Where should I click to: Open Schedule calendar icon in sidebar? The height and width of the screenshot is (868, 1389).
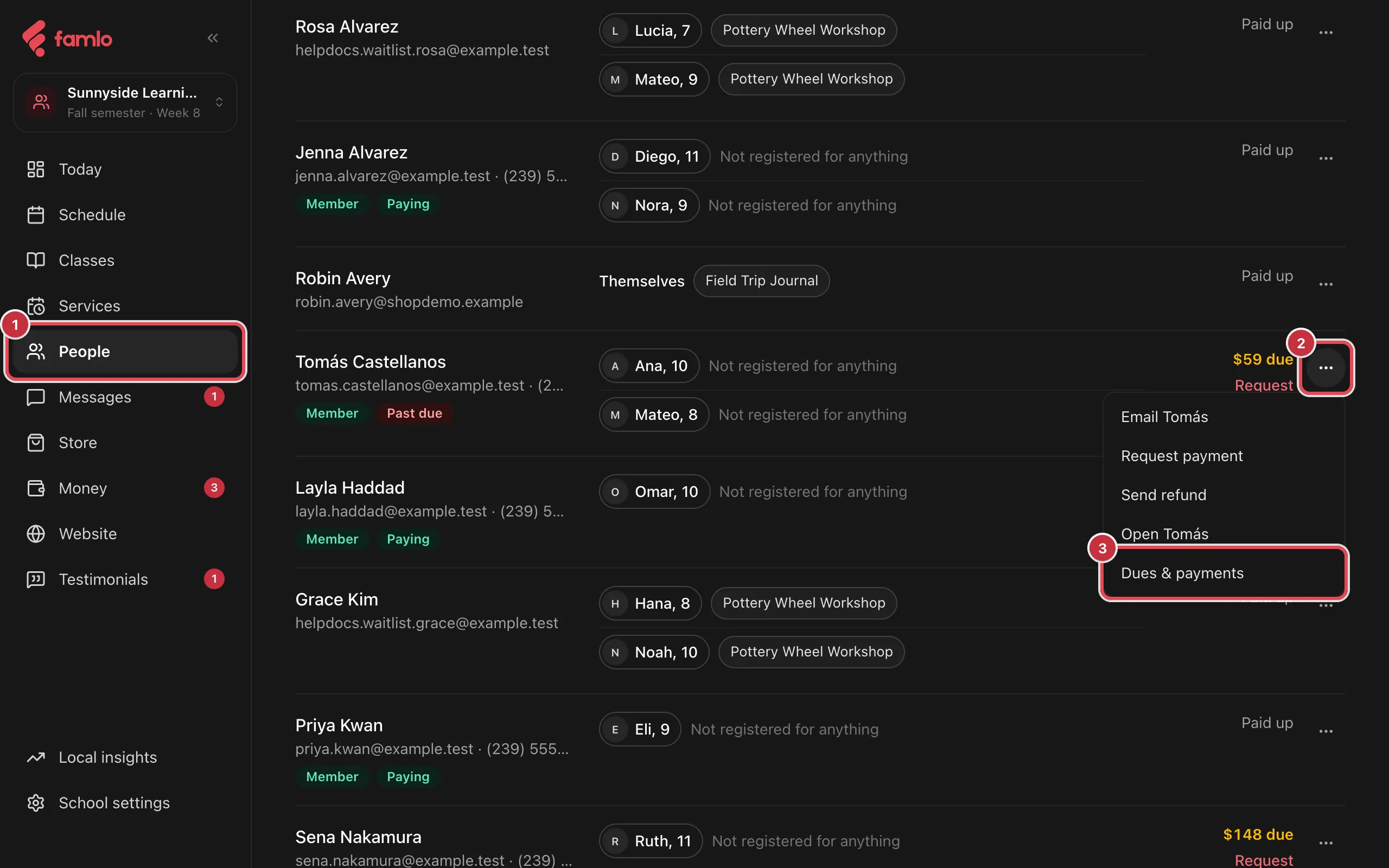click(x=36, y=215)
